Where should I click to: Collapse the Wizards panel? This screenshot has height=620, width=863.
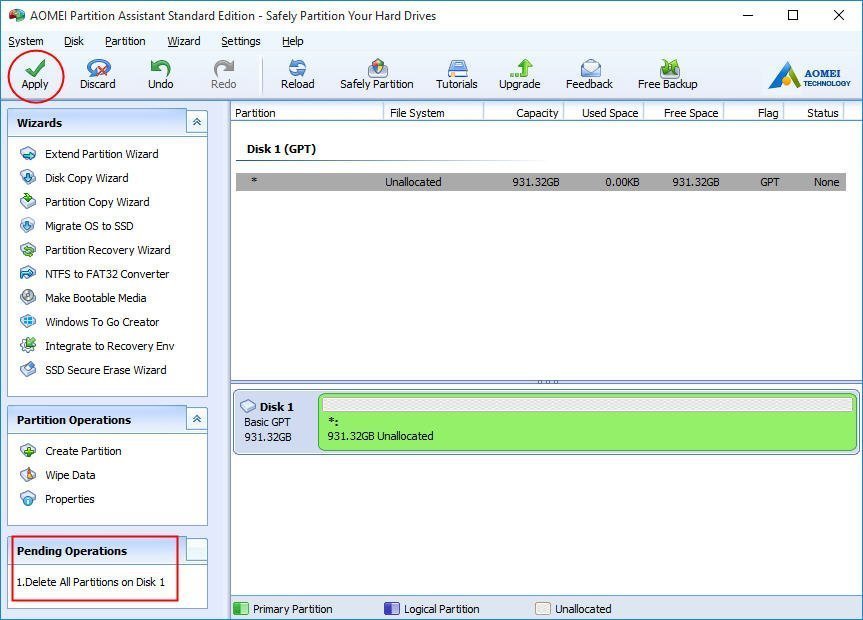pos(197,122)
